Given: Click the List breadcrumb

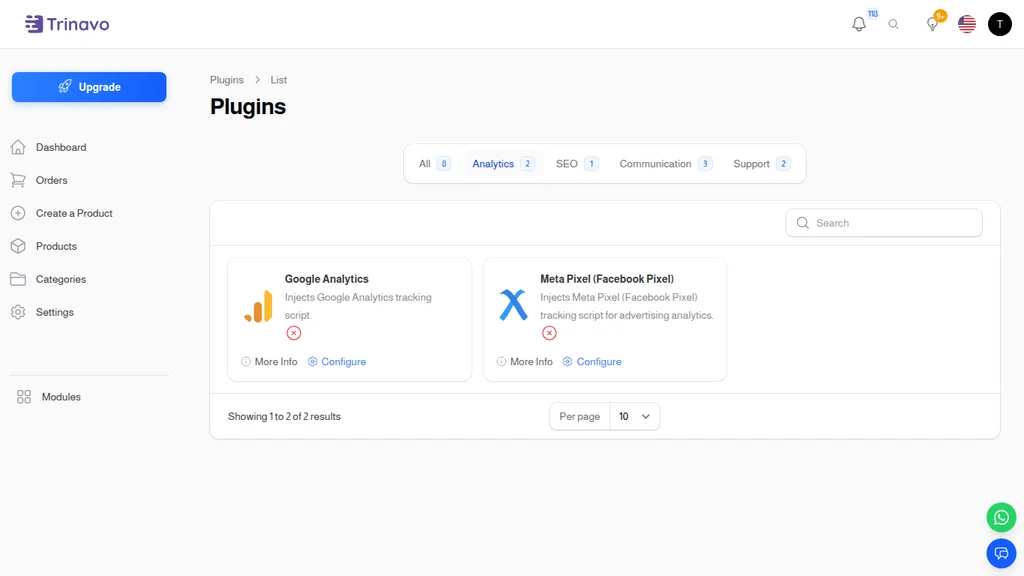Looking at the screenshot, I should (279, 80).
